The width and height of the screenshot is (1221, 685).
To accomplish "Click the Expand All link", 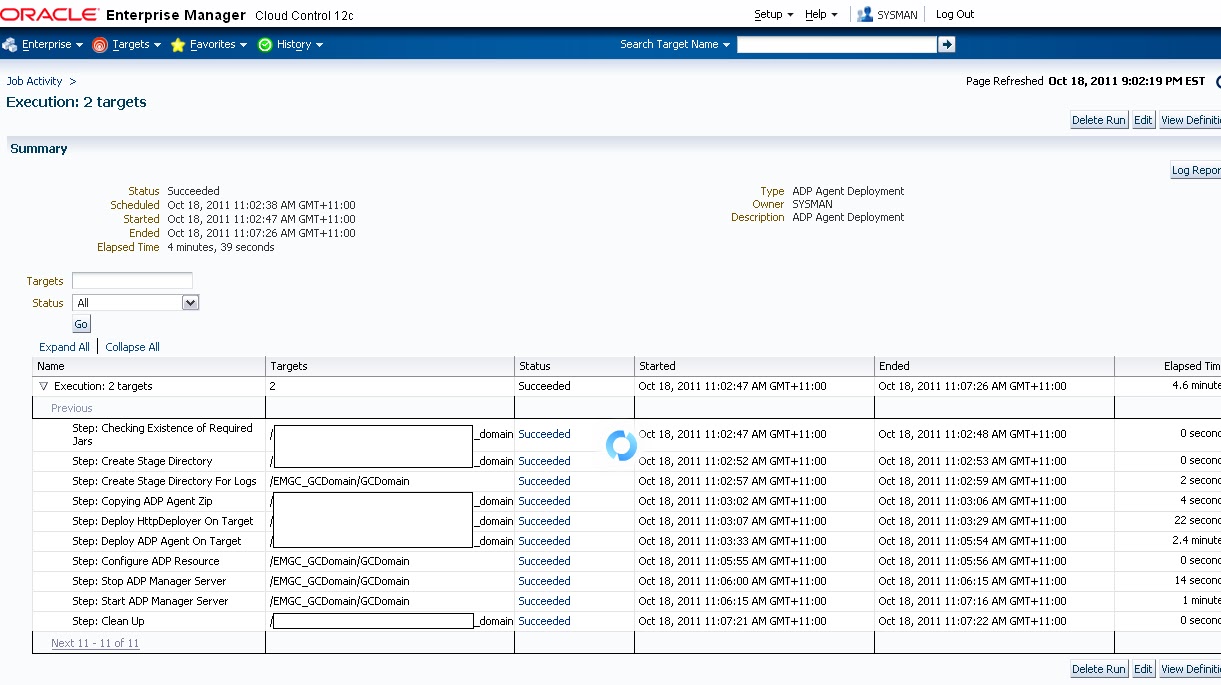I will click(x=63, y=347).
